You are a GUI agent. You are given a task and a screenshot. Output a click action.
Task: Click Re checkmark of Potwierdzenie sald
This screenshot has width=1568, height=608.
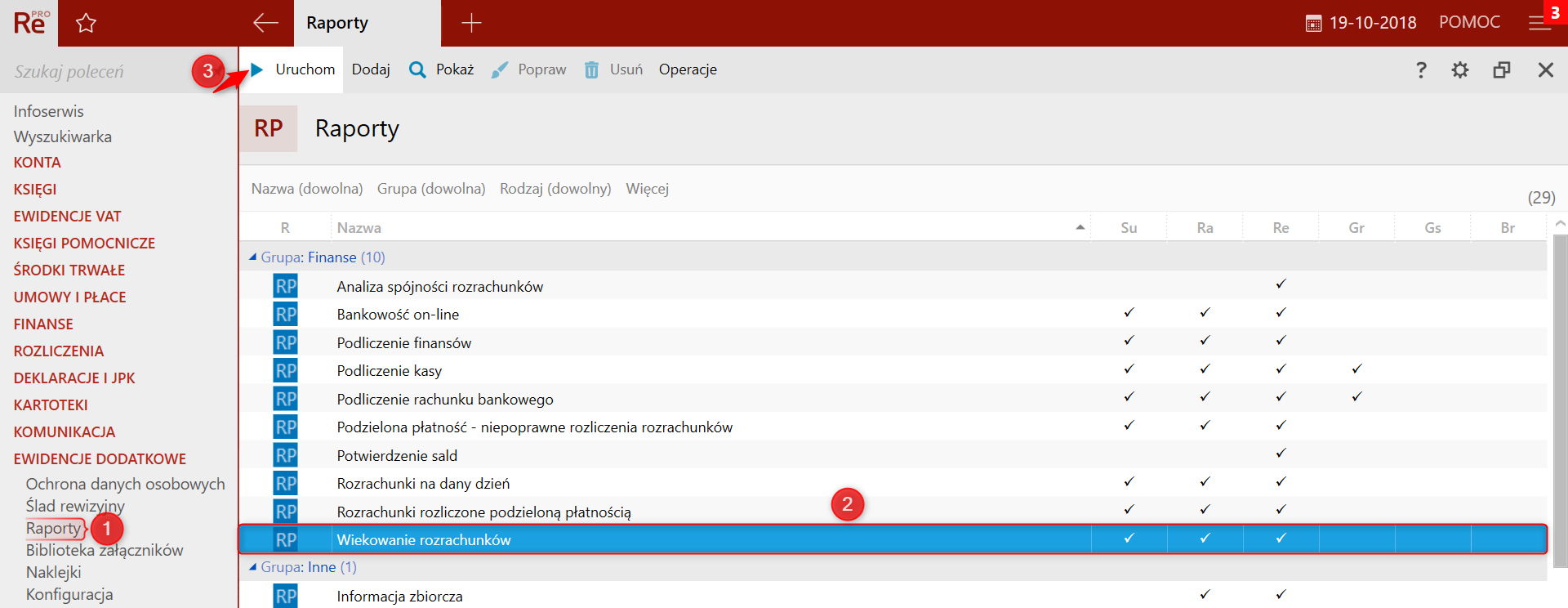[x=1281, y=454]
